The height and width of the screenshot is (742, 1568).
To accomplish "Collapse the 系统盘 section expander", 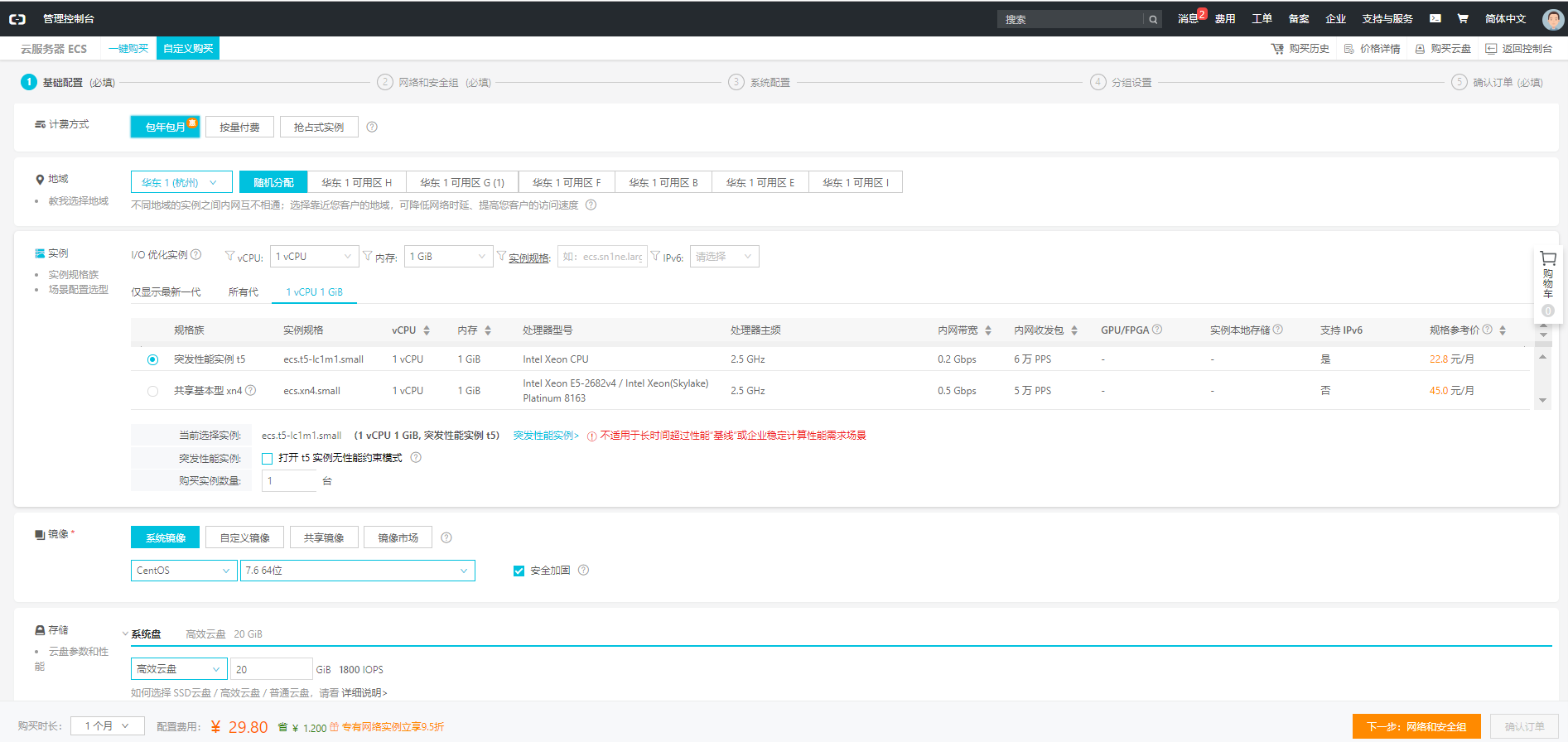I will pyautogui.click(x=125, y=634).
